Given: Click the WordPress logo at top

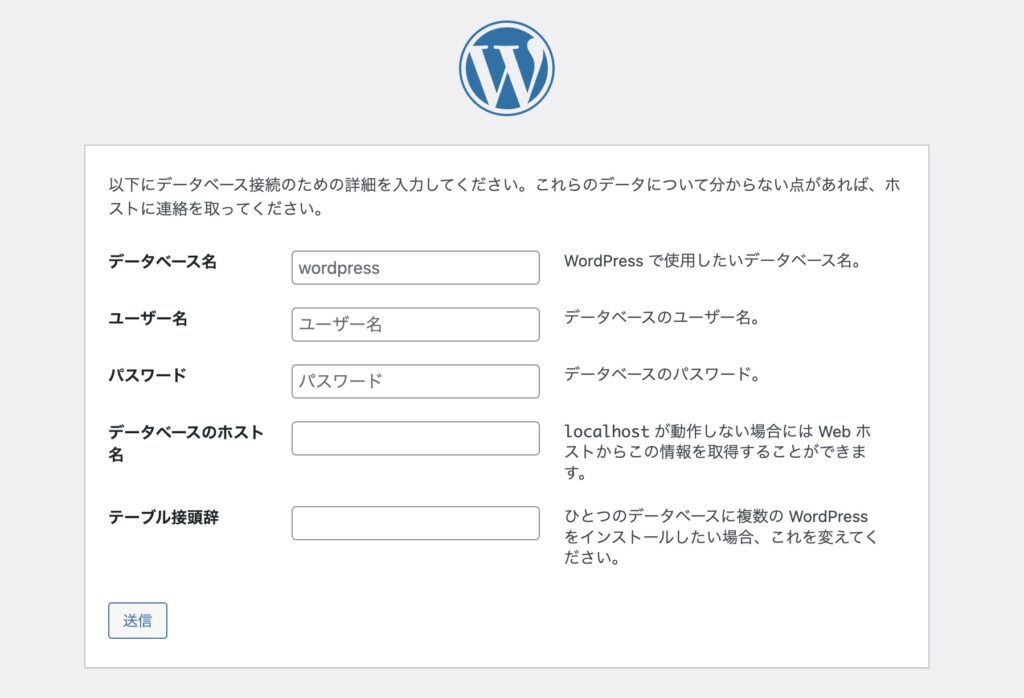Looking at the screenshot, I should coord(507,69).
